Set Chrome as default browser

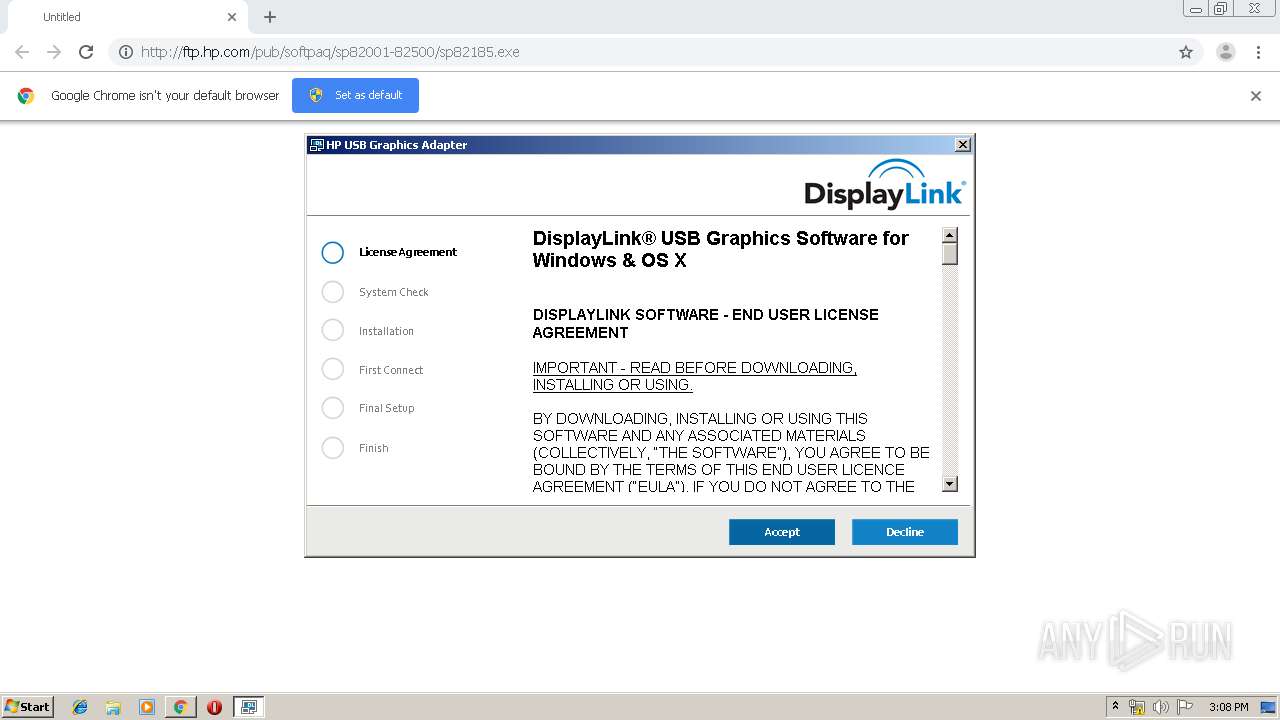[355, 95]
